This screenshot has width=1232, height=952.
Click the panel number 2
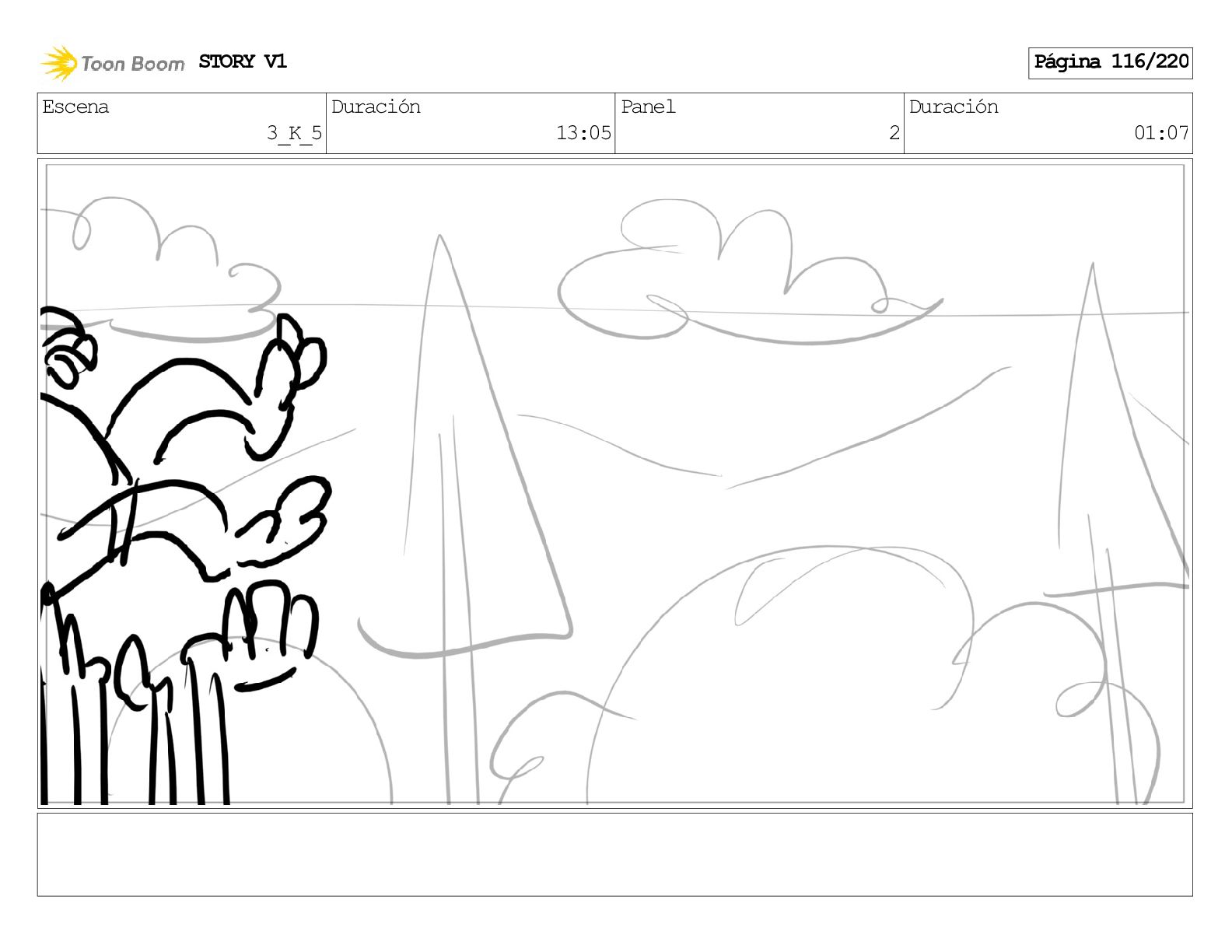[x=894, y=133]
